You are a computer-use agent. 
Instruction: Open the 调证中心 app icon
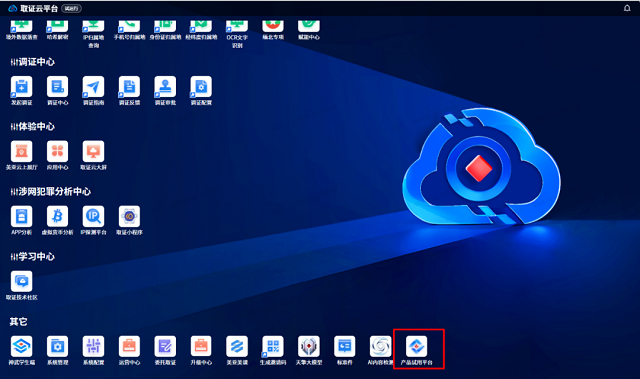click(x=58, y=86)
